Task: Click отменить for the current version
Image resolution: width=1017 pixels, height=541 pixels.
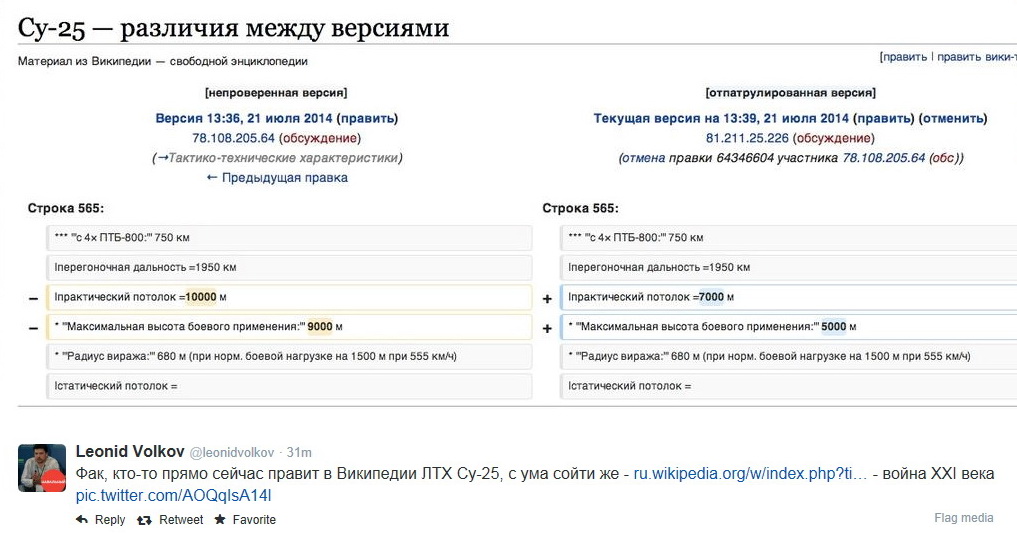Action: pos(953,119)
